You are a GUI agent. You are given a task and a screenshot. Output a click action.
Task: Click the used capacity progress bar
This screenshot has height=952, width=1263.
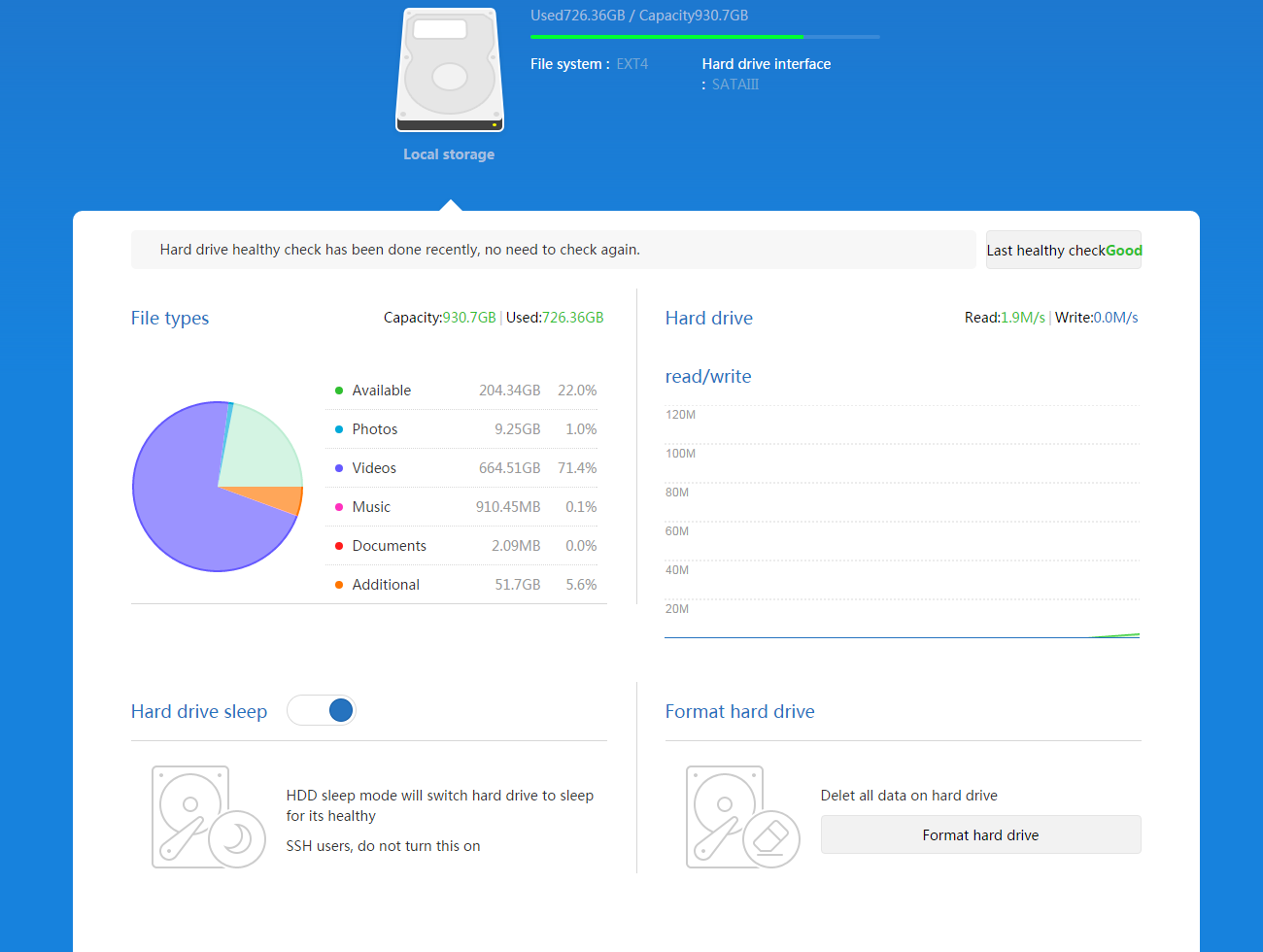pos(704,37)
